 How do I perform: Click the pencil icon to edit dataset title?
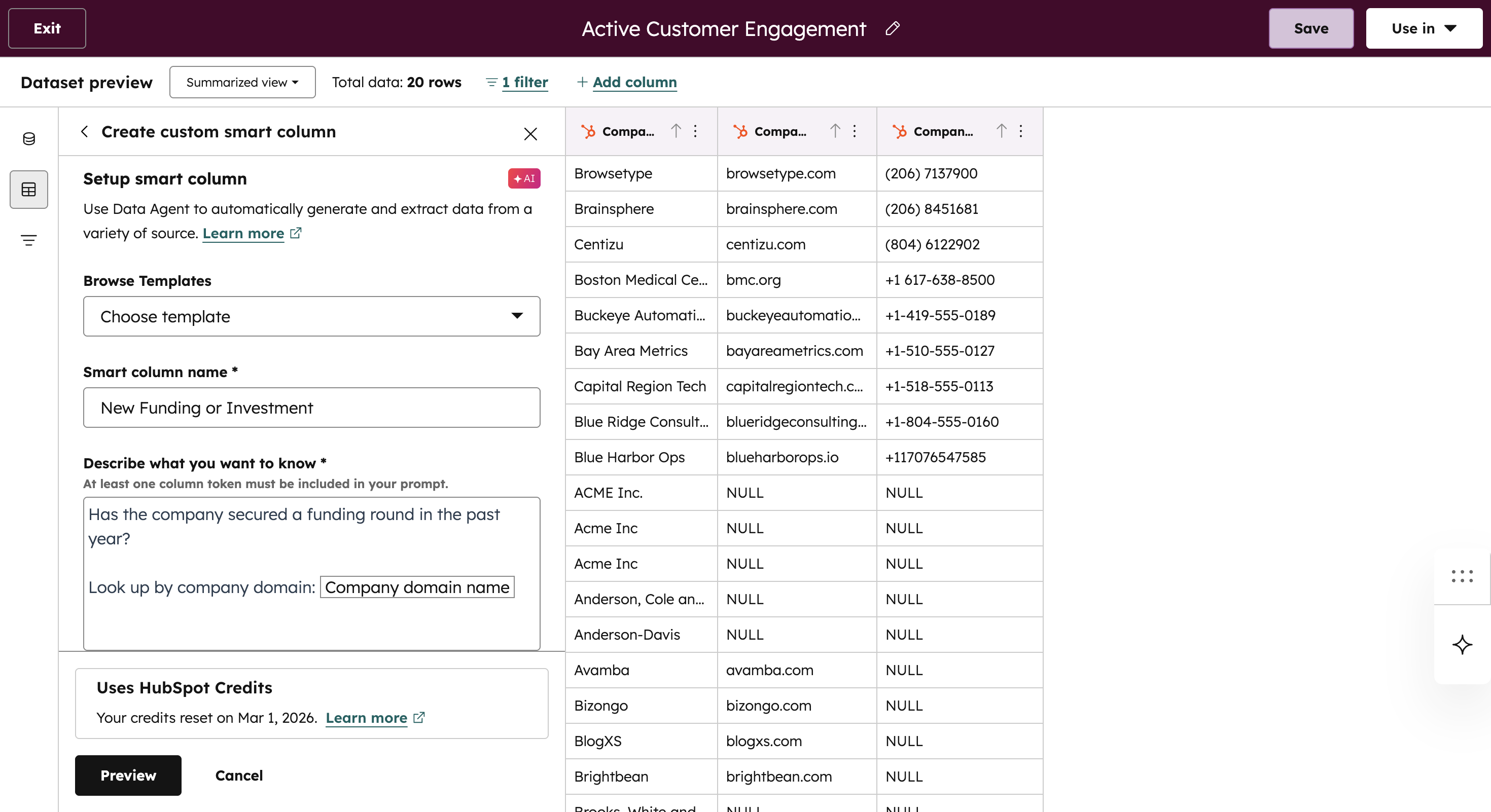coord(893,28)
